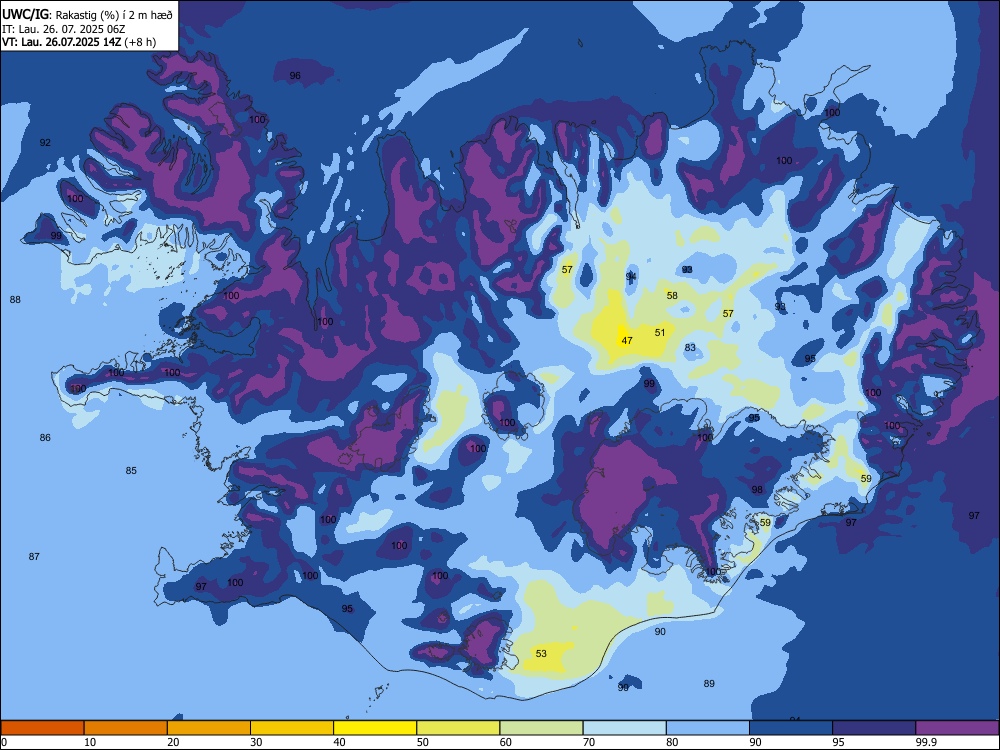Click the 'VT: Lau. 26.07.2025 14Z (+8 h)' line
Image resolution: width=1000 pixels, height=750 pixels.
click(78, 42)
